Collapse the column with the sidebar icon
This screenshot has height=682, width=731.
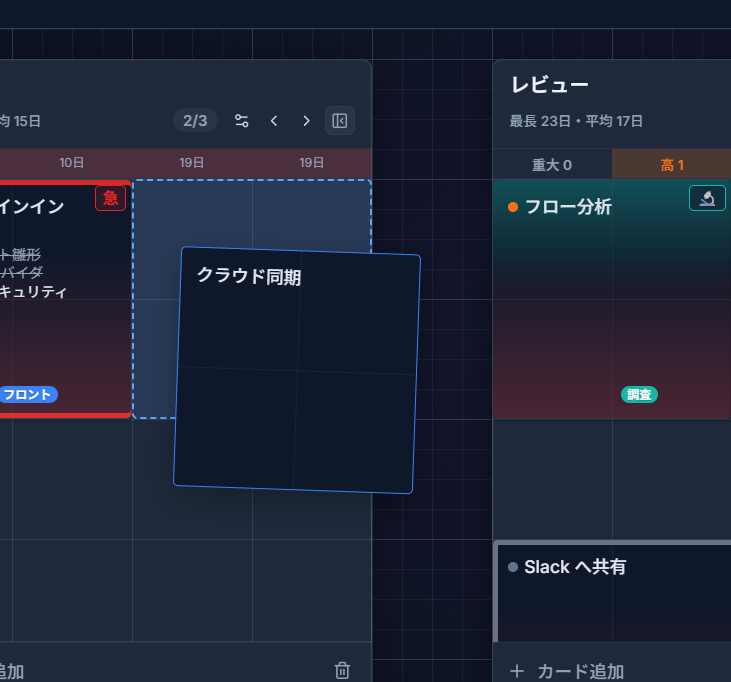340,121
